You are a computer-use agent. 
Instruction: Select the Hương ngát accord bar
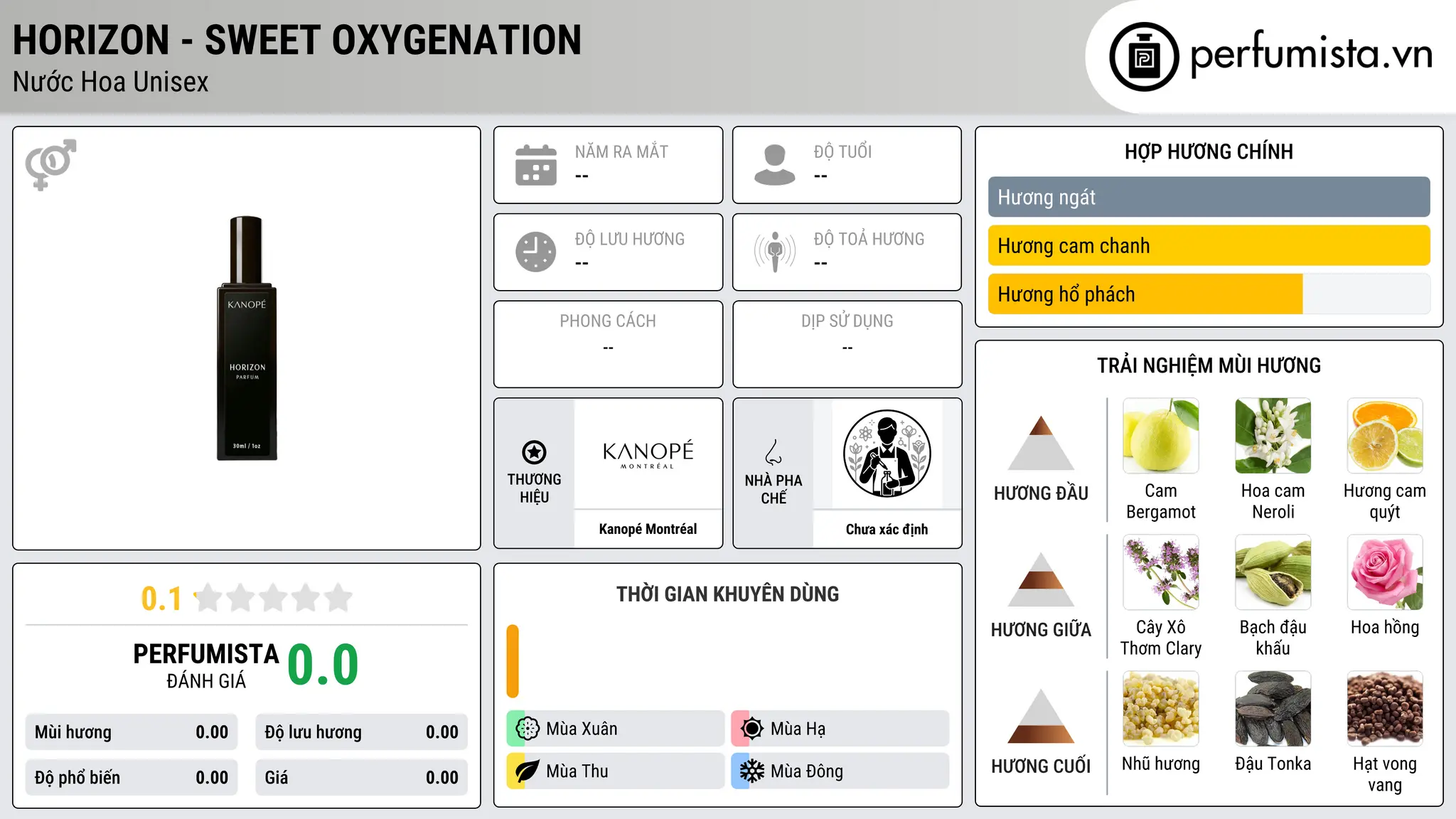point(1209,197)
